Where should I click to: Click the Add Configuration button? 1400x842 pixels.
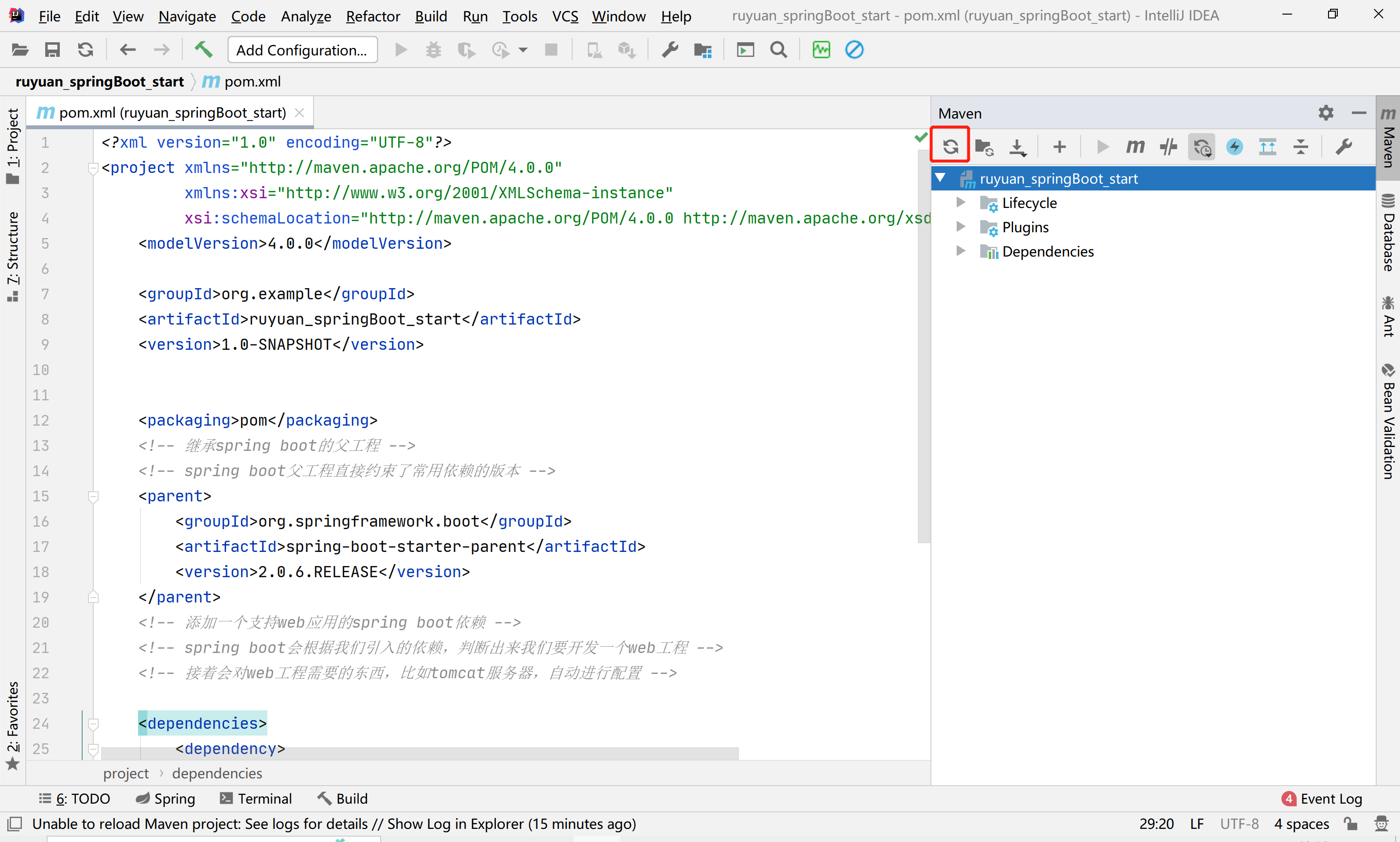(x=302, y=50)
